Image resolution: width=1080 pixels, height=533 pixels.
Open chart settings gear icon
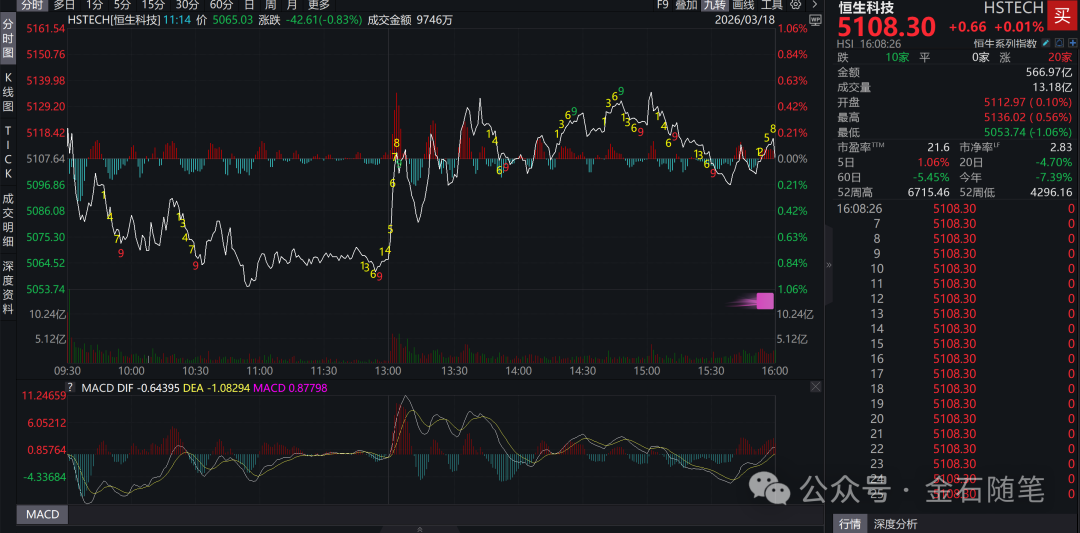796,5
